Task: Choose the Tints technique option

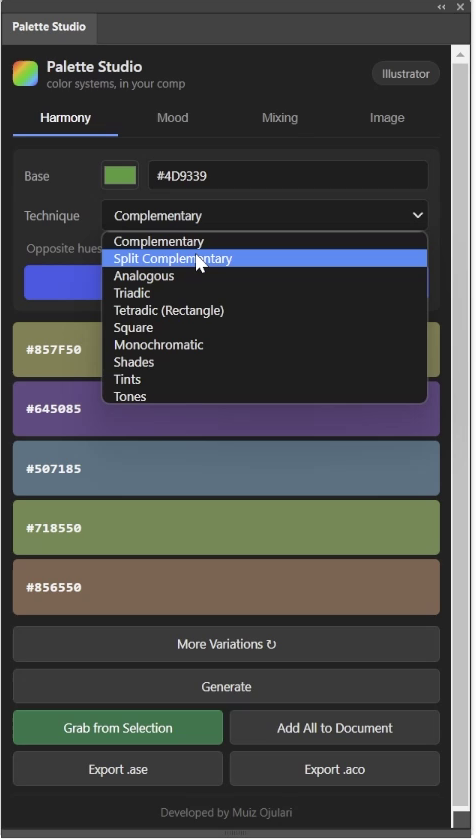Action: (x=265, y=379)
